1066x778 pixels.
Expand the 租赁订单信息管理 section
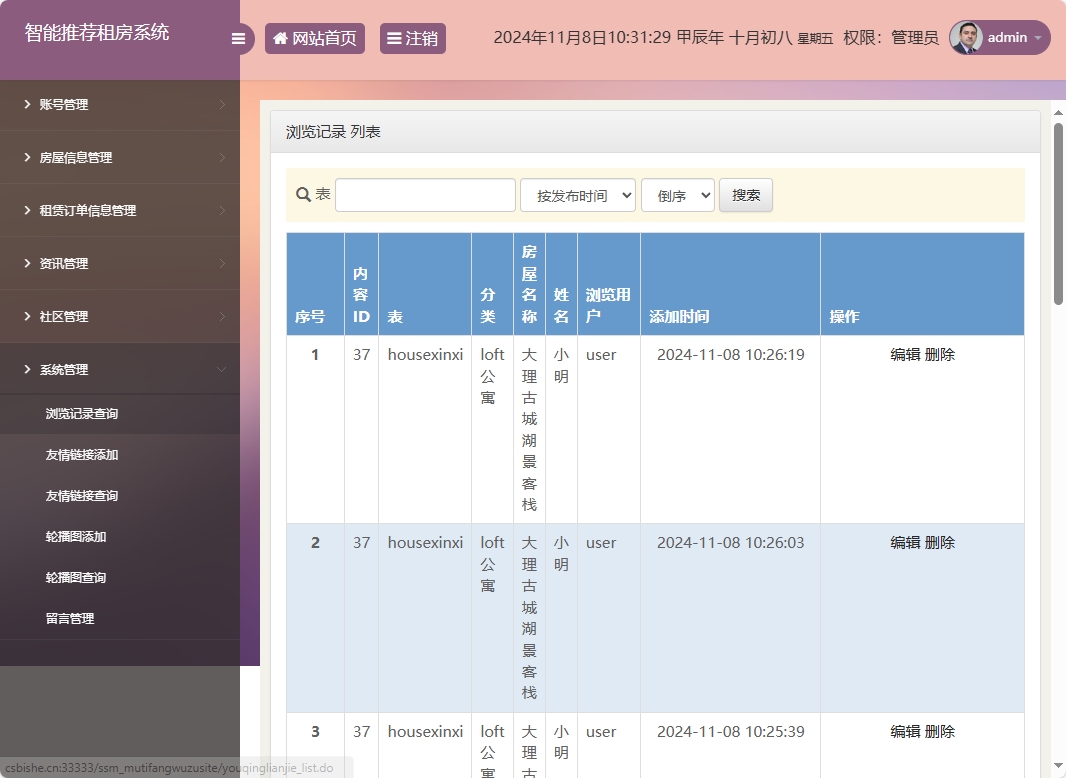(x=95, y=210)
